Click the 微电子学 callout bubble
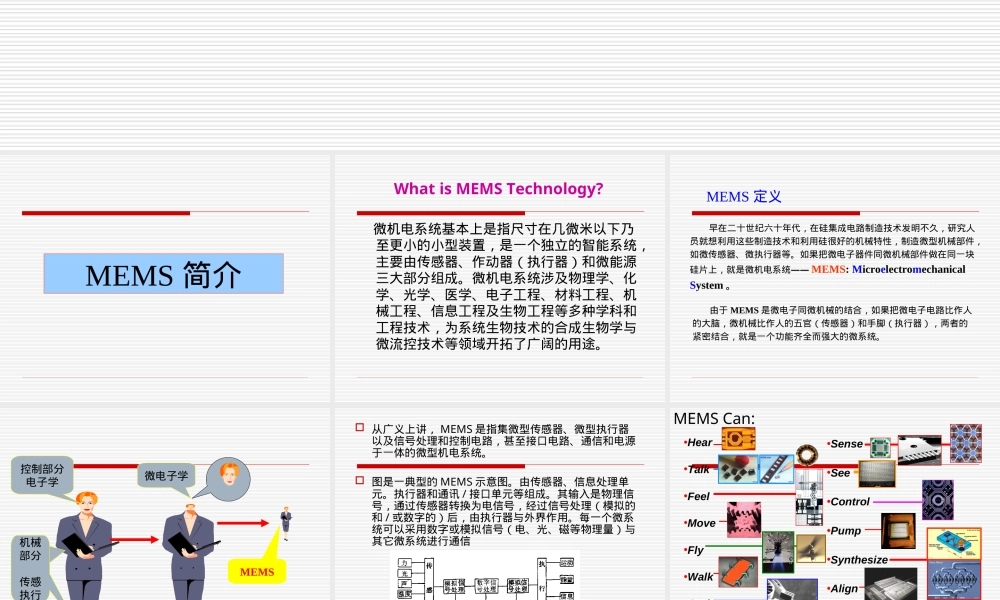This screenshot has height=600, width=1000. pos(166,476)
